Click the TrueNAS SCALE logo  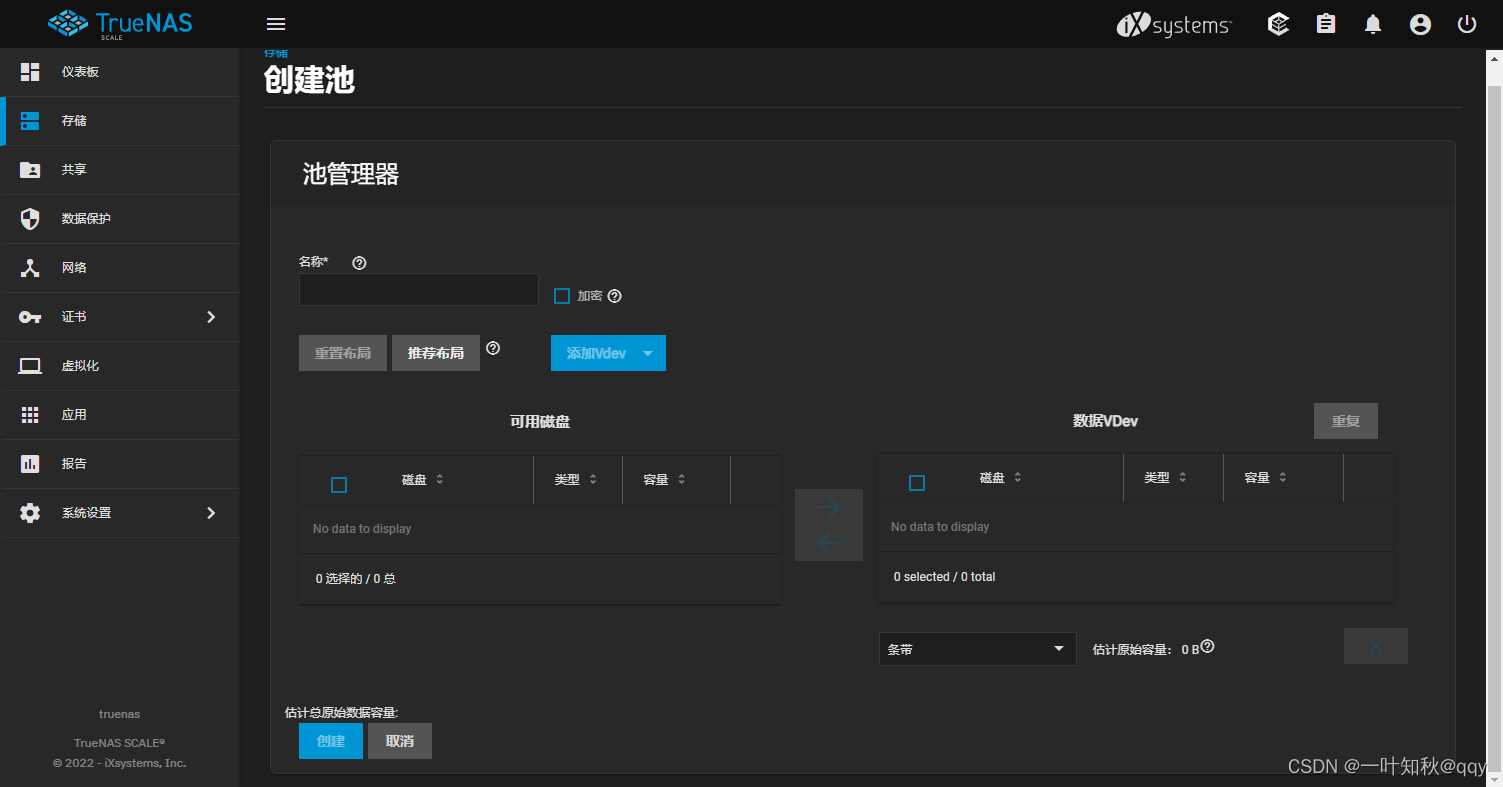click(x=120, y=24)
